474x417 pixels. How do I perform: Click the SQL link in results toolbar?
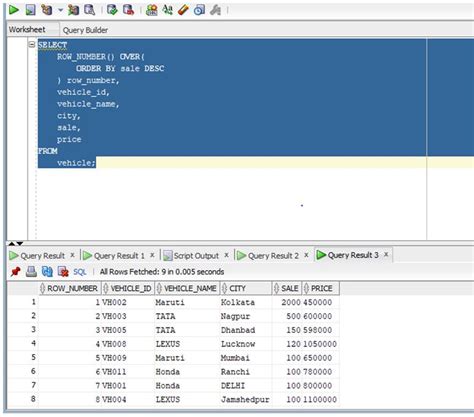point(80,272)
